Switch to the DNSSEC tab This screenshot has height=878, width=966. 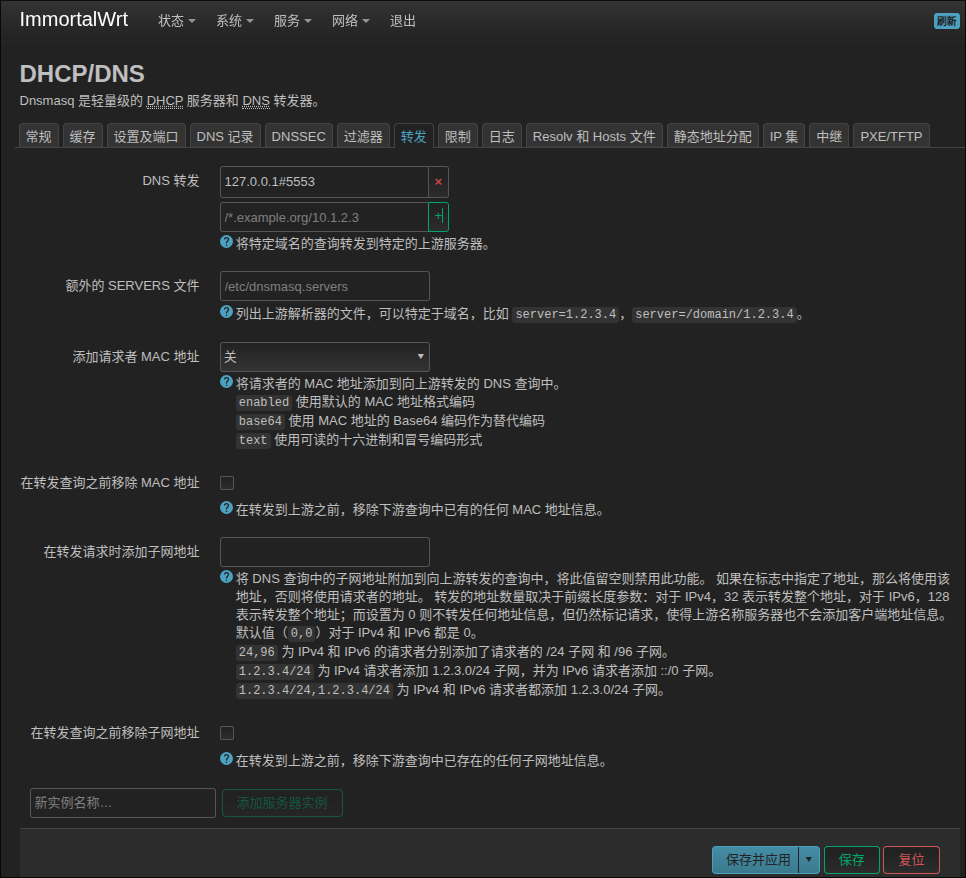[x=298, y=137]
